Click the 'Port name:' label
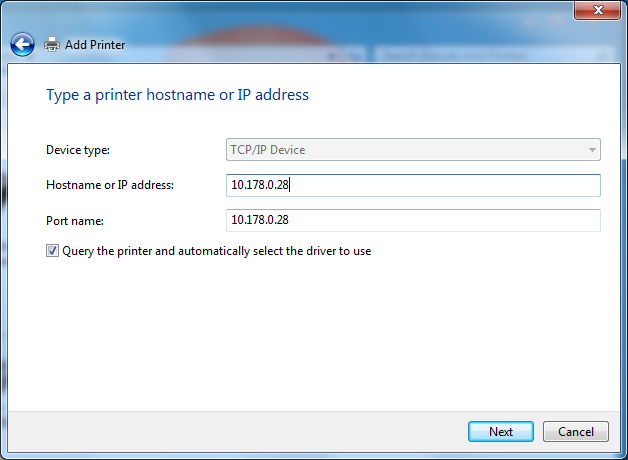628x460 pixels. tap(75, 220)
